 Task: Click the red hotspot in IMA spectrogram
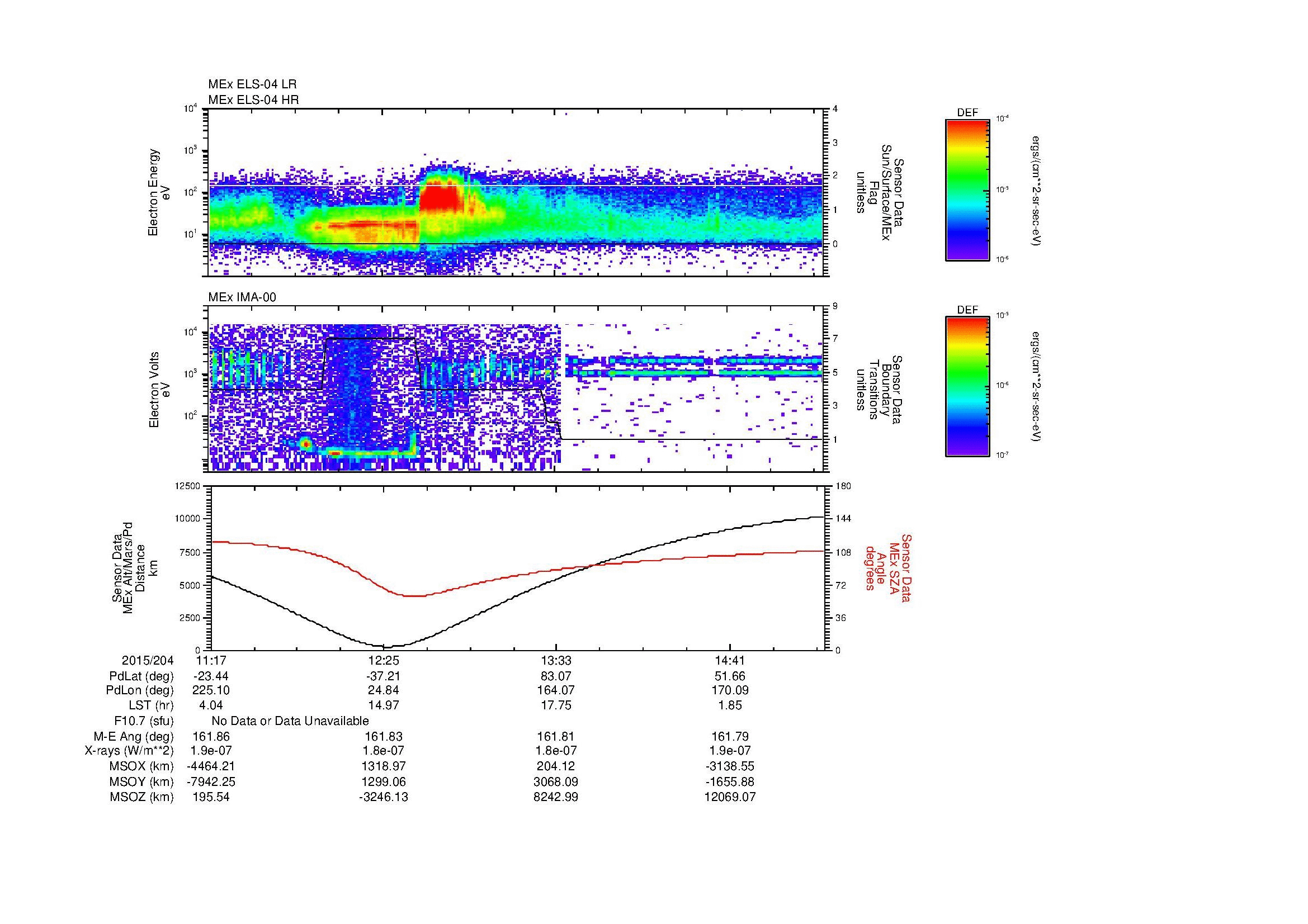click(306, 443)
